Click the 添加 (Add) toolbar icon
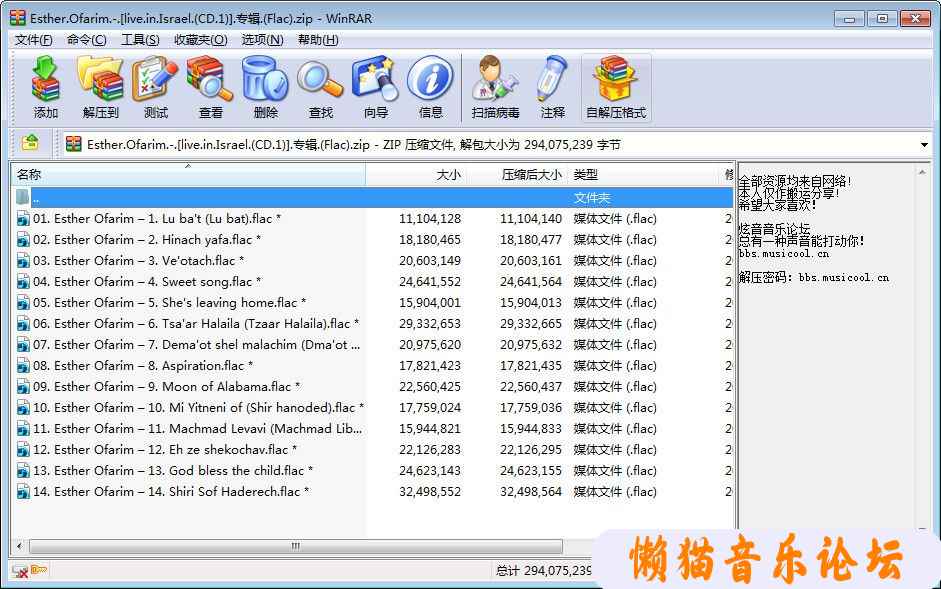The width and height of the screenshot is (941, 589). [46, 88]
